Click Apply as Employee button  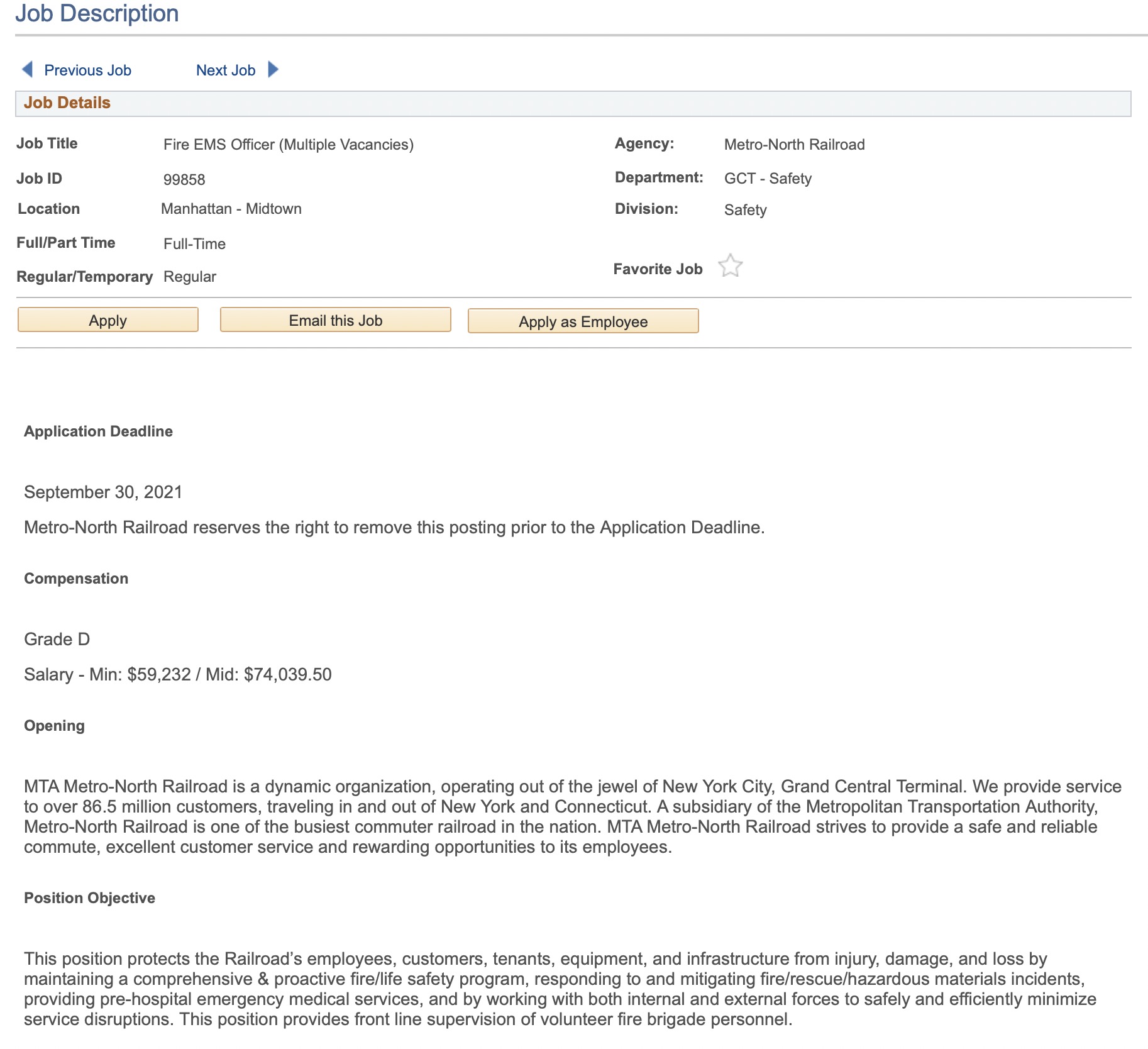coord(583,321)
